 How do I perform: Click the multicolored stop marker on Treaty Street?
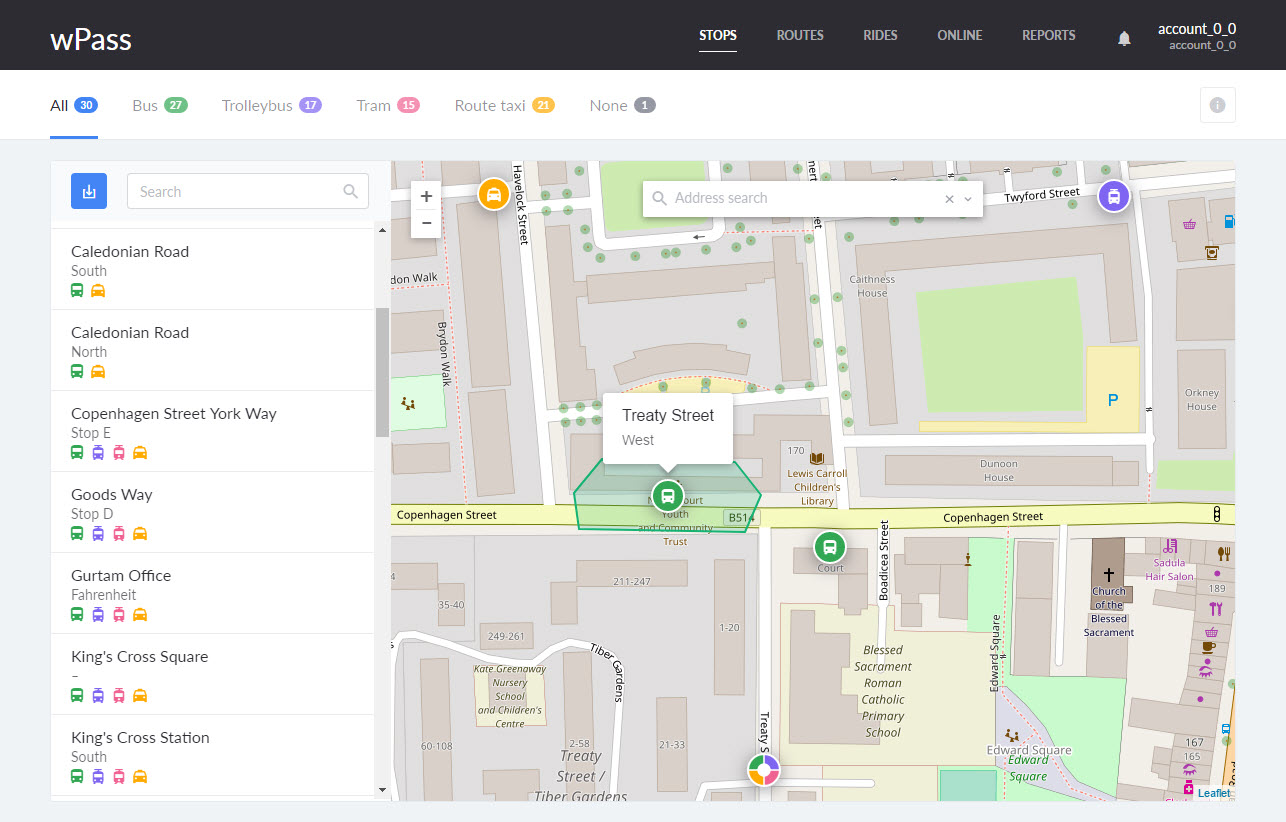tap(763, 770)
